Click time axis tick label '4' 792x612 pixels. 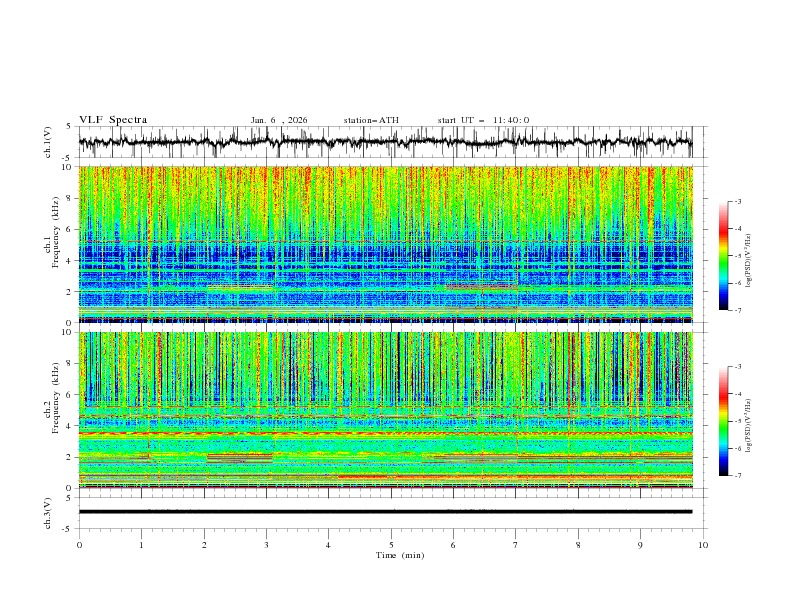pyautogui.click(x=328, y=545)
